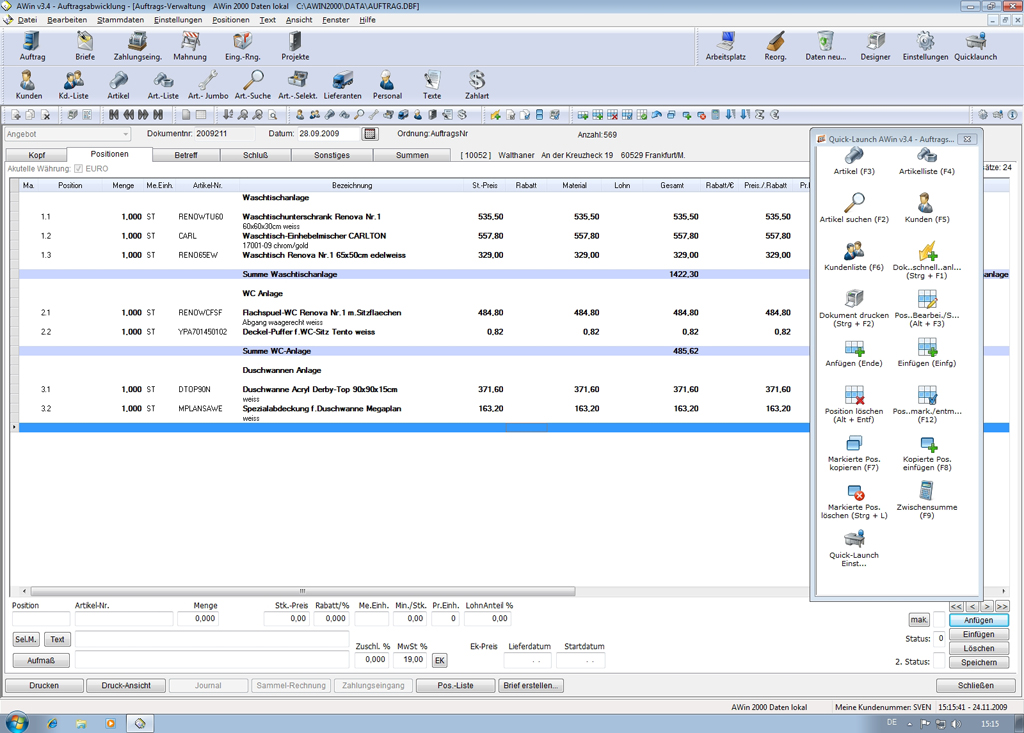Screen dimensions: 1024x733
Task: Toggle the EURO currency checkbox
Action: click(79, 169)
